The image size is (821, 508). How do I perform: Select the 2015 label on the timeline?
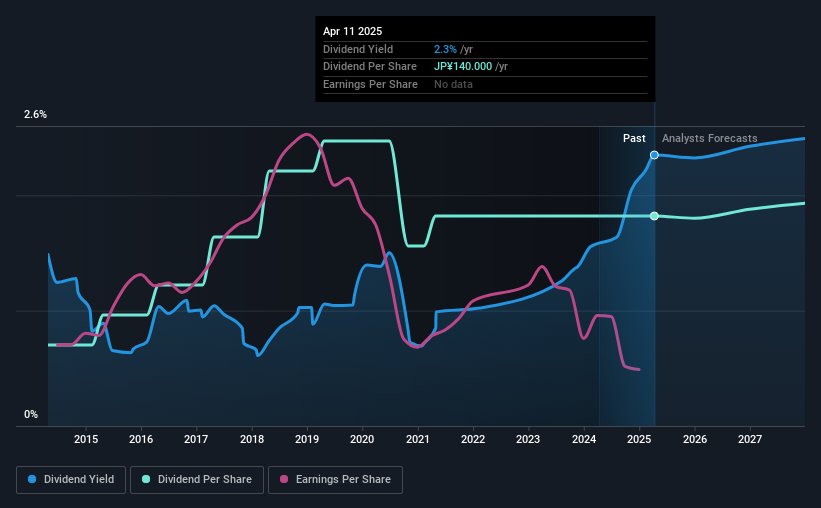point(86,439)
